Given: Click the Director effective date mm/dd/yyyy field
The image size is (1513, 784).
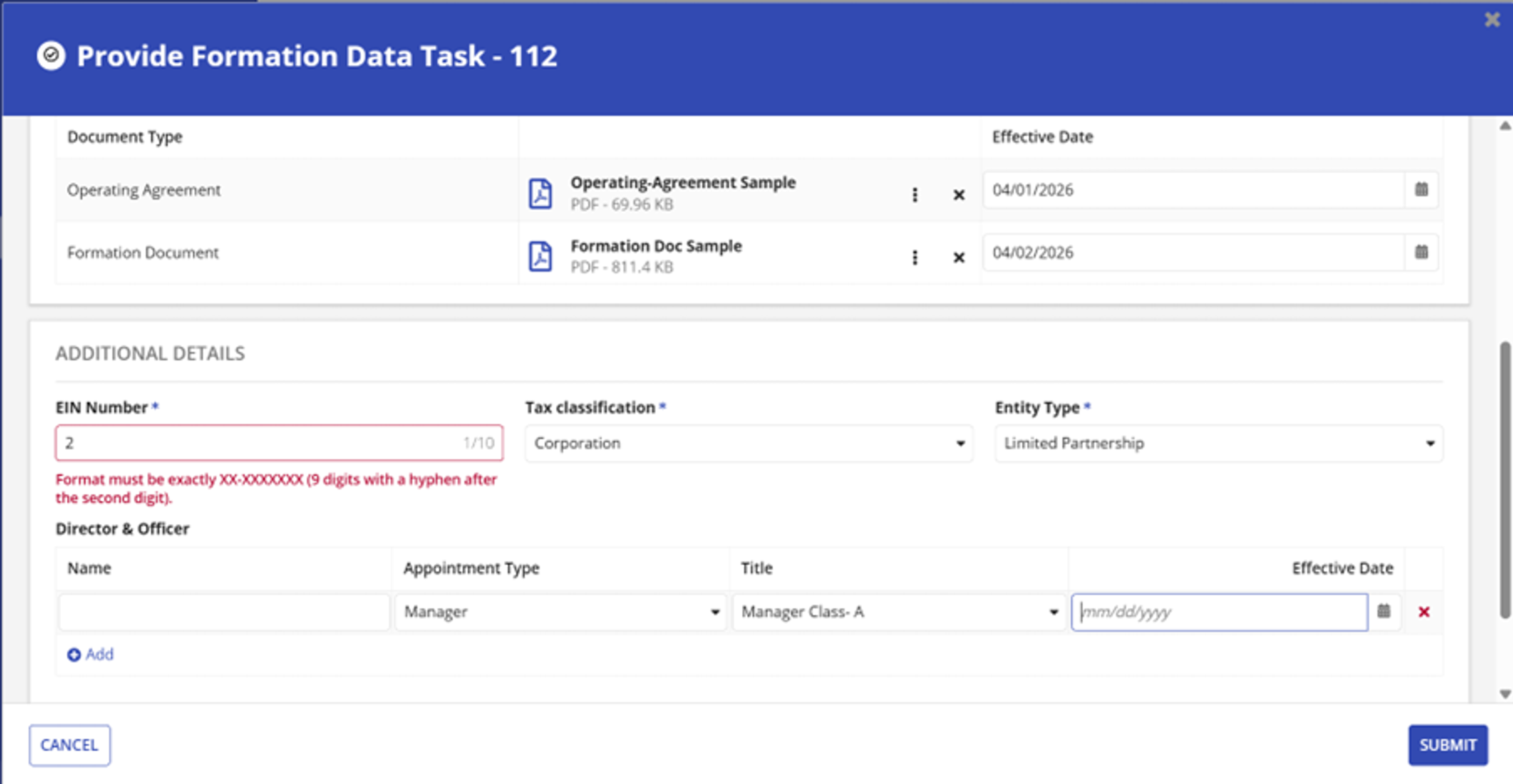Looking at the screenshot, I should point(1219,612).
